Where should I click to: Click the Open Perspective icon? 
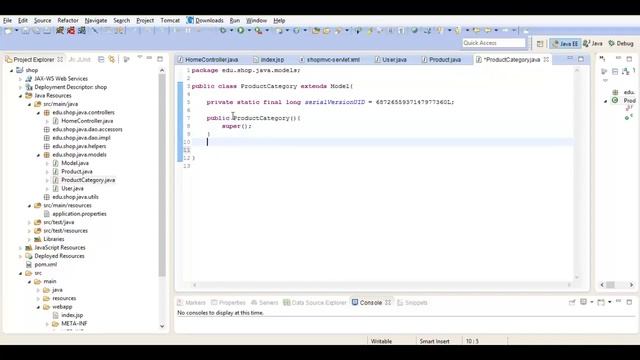click(540, 44)
